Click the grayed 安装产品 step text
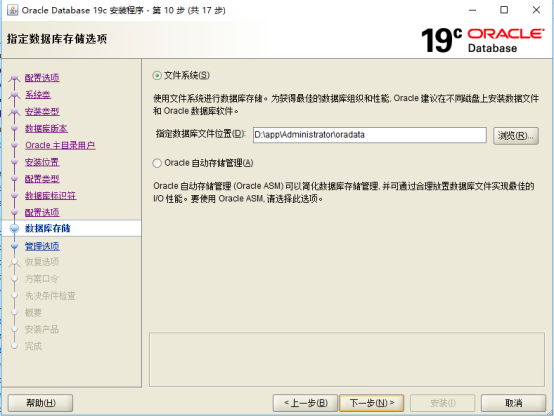This screenshot has width=554, height=420. coord(42,330)
